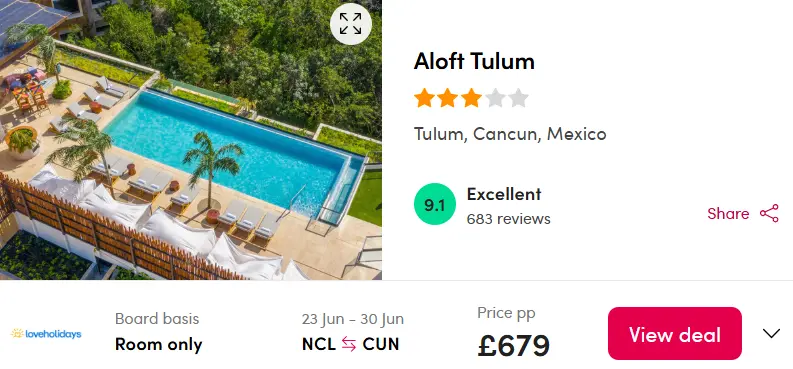The image size is (793, 369).
Task: Open the hotel pool photo
Action: [191, 140]
